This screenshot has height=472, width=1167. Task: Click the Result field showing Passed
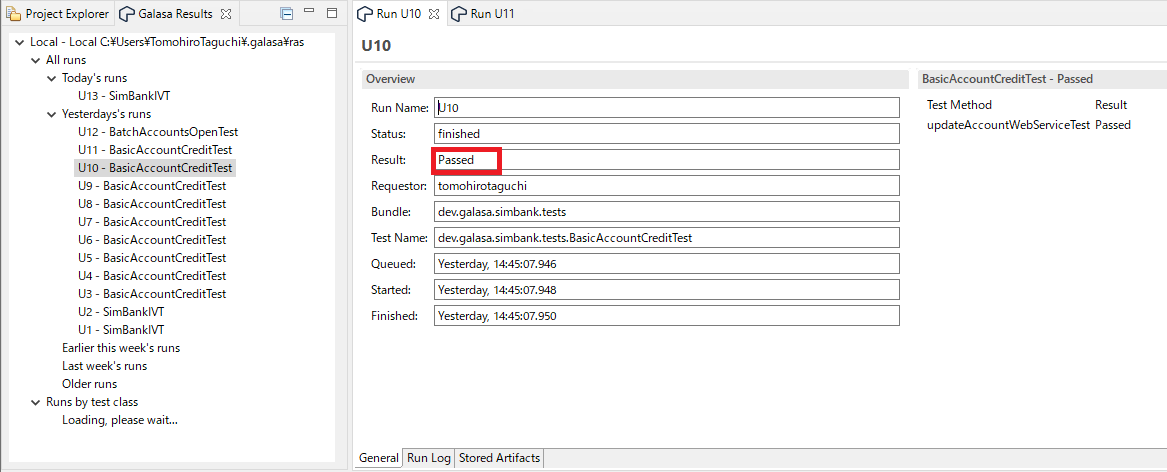click(667, 160)
